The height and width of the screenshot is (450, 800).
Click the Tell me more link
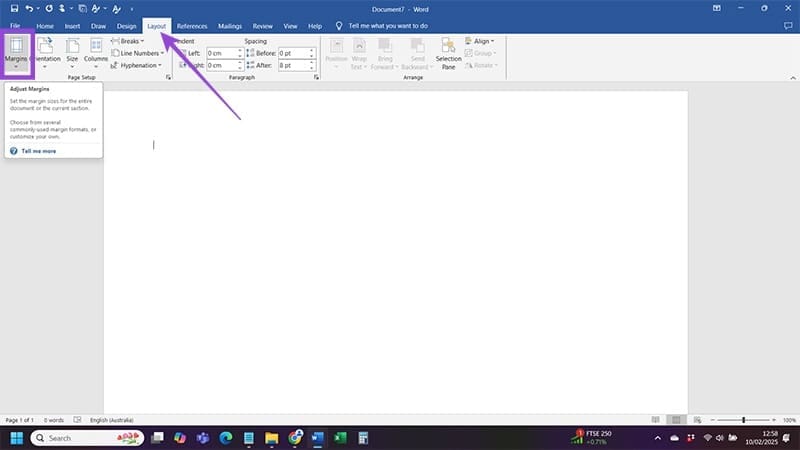click(38, 150)
